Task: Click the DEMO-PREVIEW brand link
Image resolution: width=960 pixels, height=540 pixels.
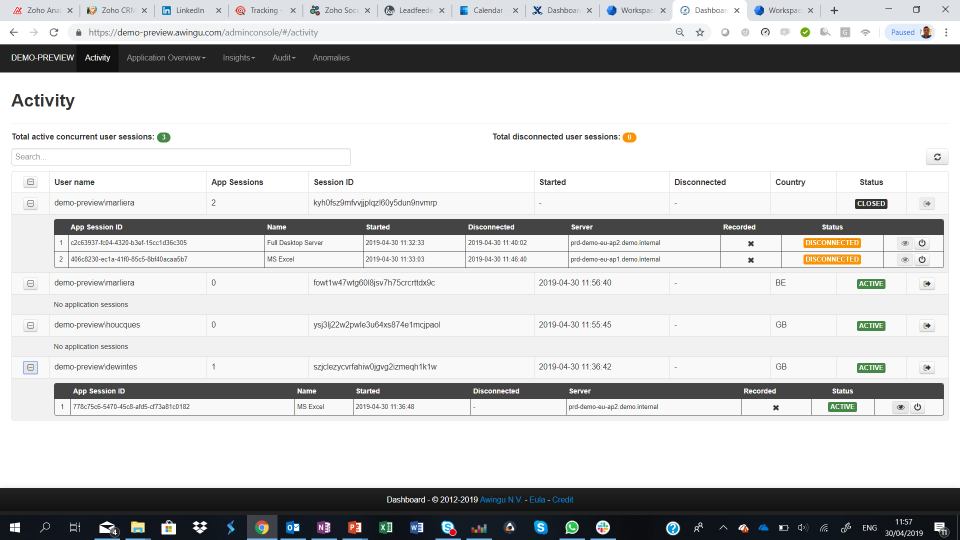Action: click(42, 58)
